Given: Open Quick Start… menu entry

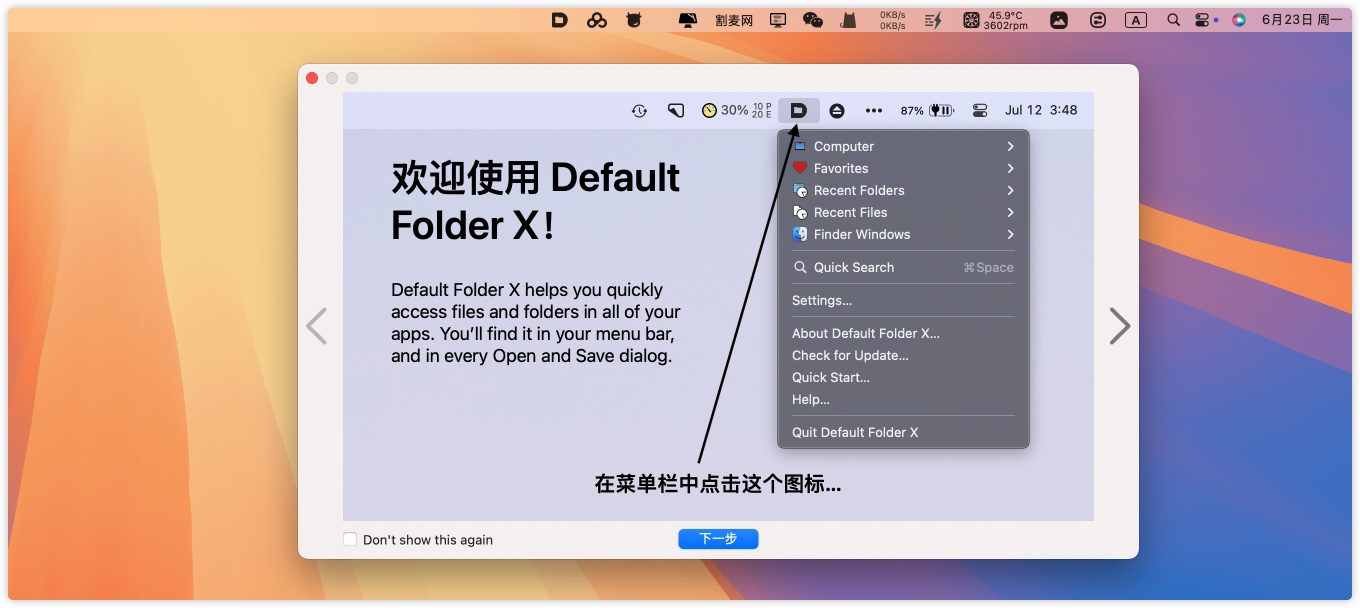Looking at the screenshot, I should 903,377.
